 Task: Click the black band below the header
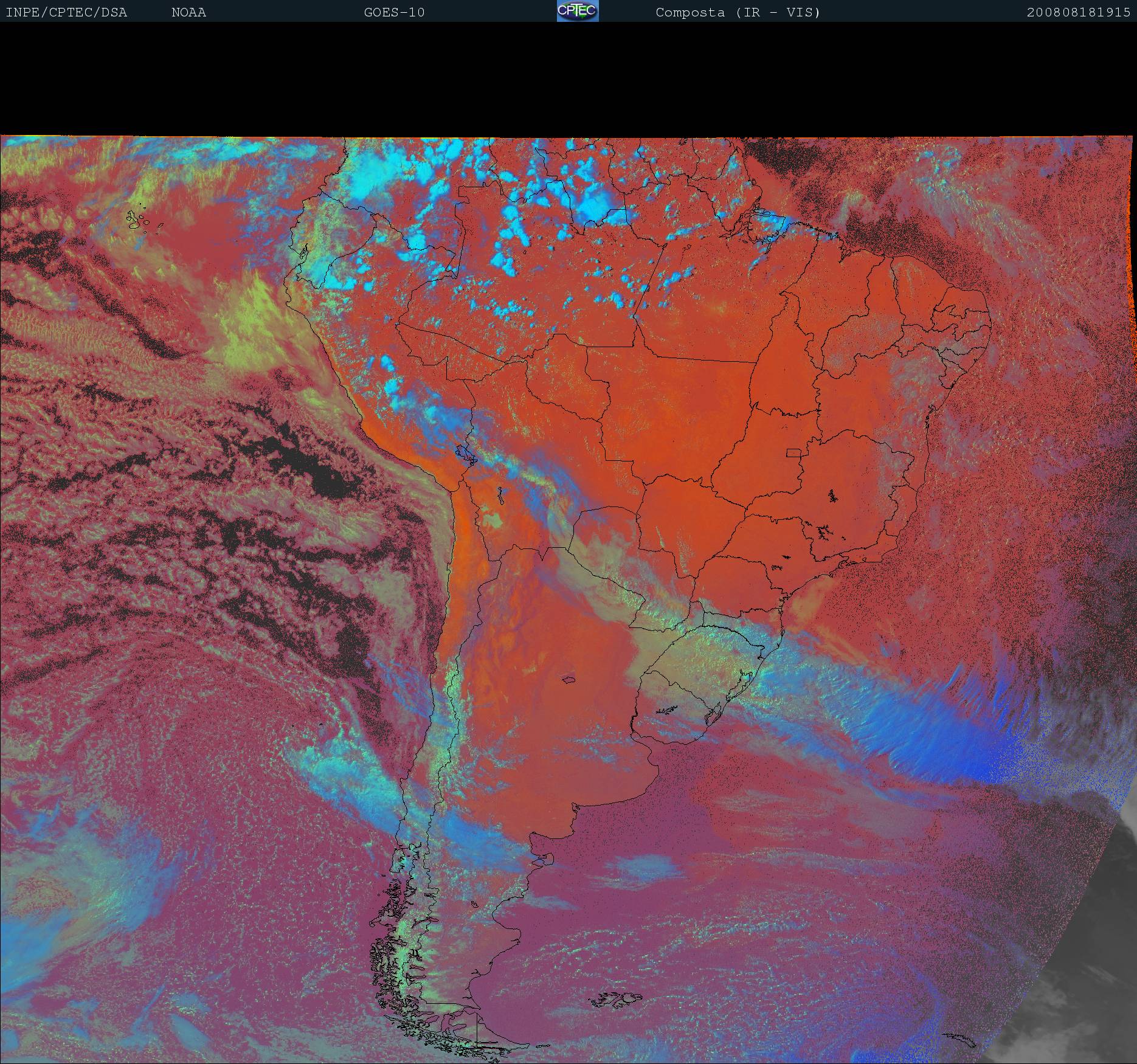click(568, 79)
